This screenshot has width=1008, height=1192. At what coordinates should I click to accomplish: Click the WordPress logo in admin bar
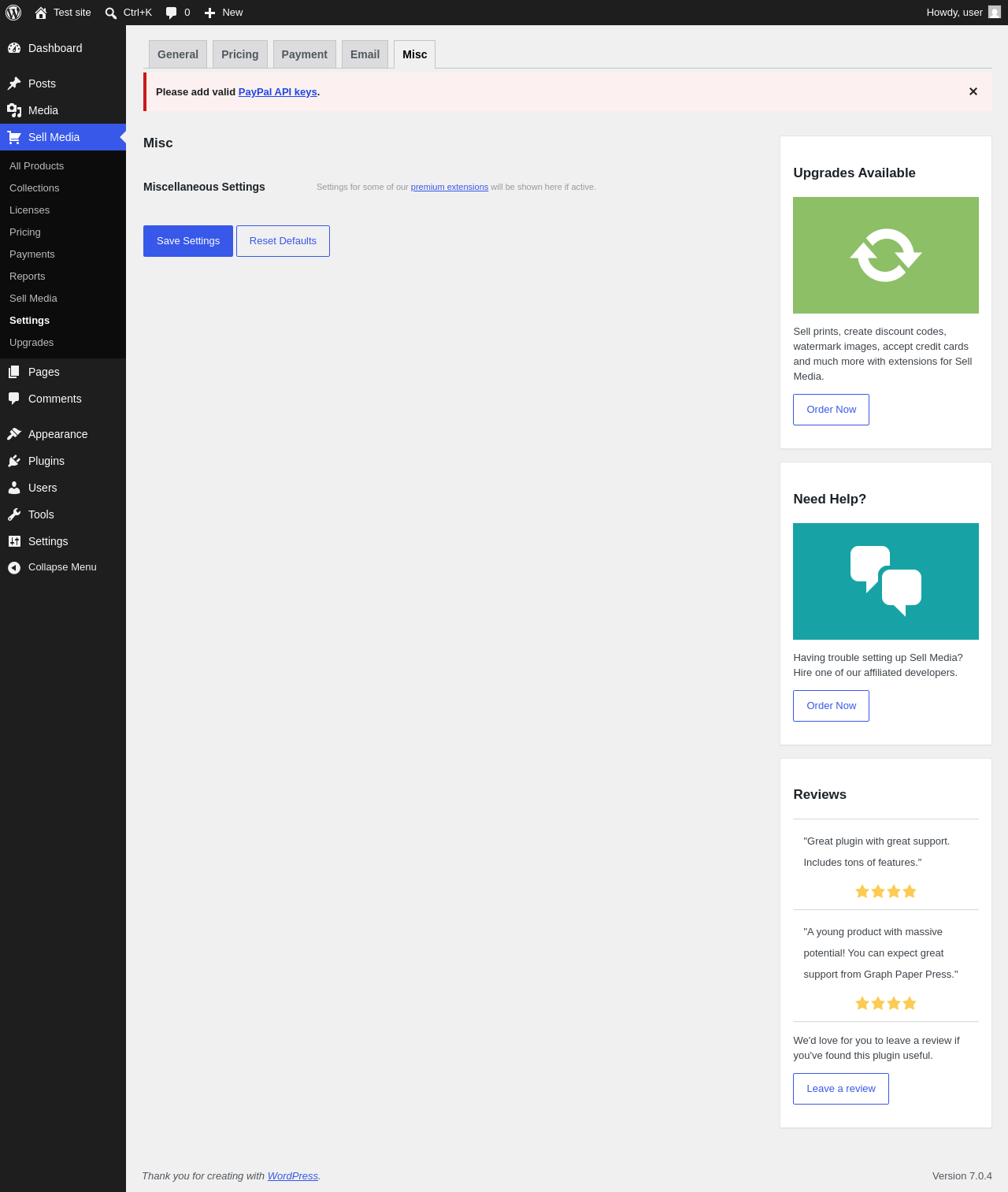coord(13,13)
